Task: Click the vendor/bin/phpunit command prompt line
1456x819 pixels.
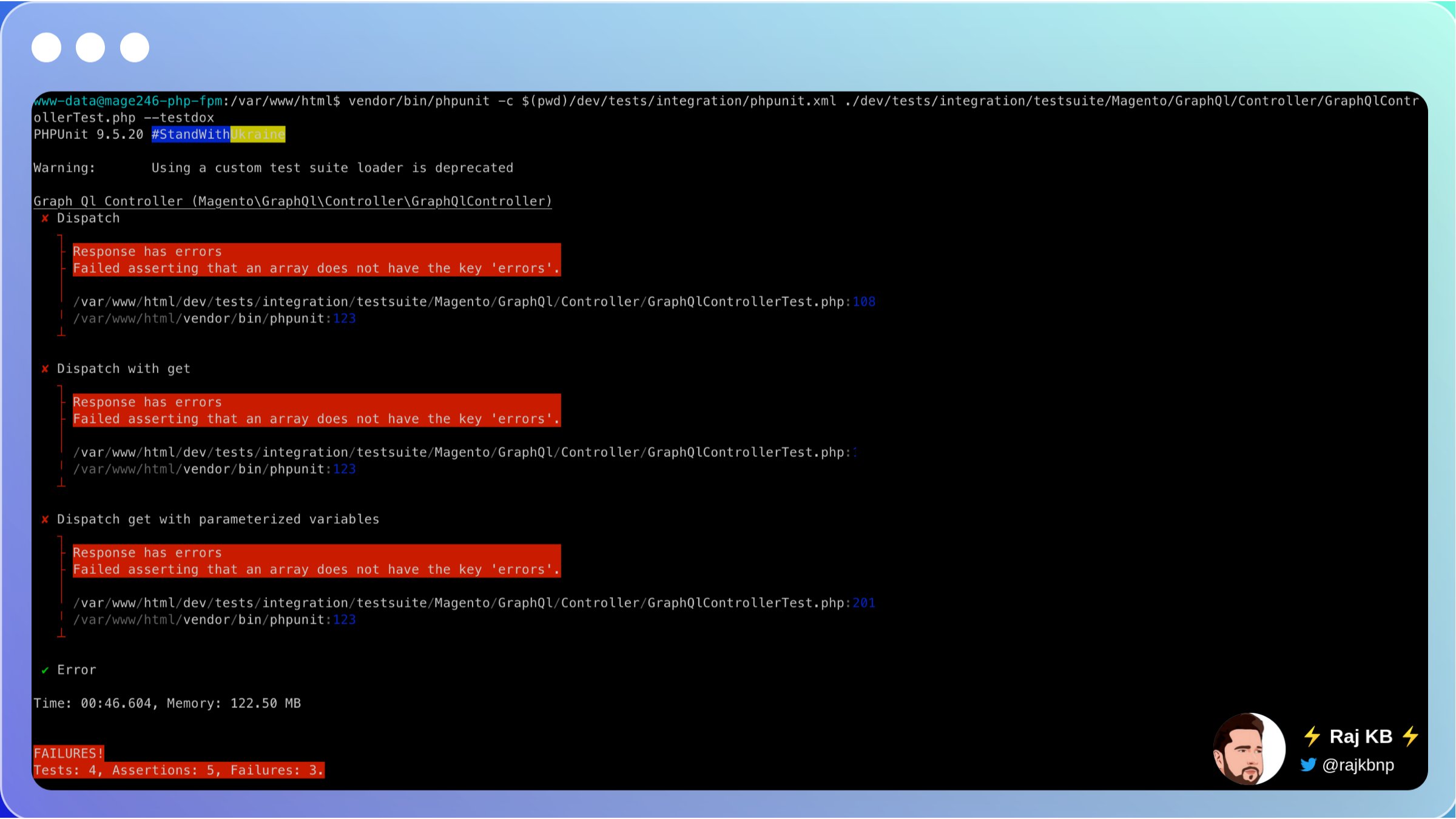Action: (x=725, y=101)
